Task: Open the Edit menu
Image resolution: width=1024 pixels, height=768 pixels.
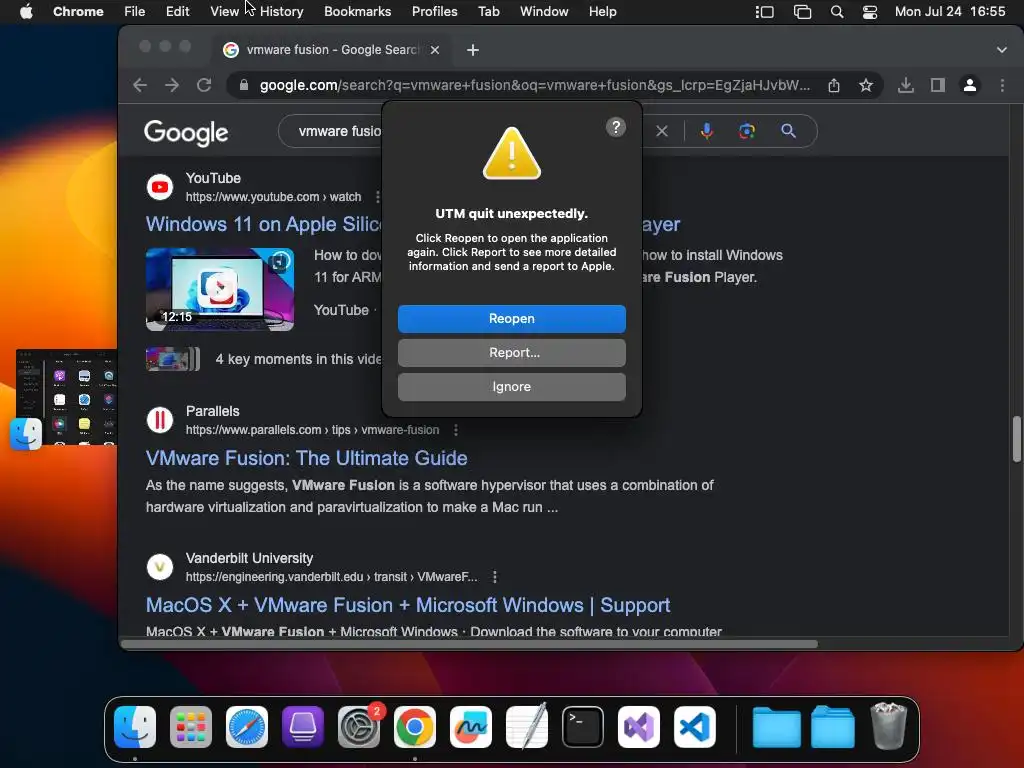Action: pos(177,11)
